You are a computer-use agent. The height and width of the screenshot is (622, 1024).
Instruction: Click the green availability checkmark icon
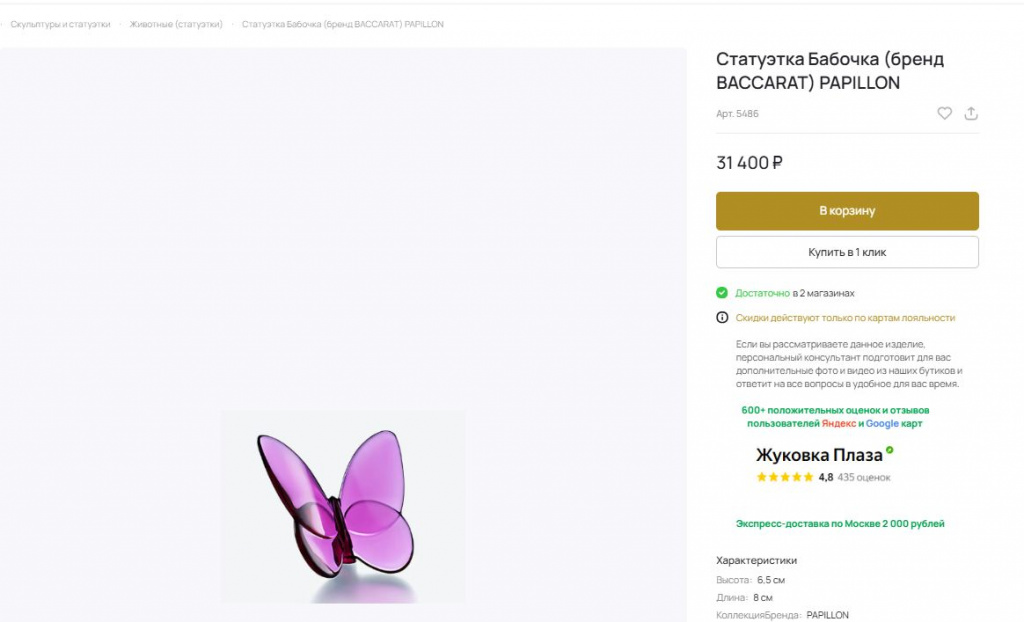click(x=722, y=293)
